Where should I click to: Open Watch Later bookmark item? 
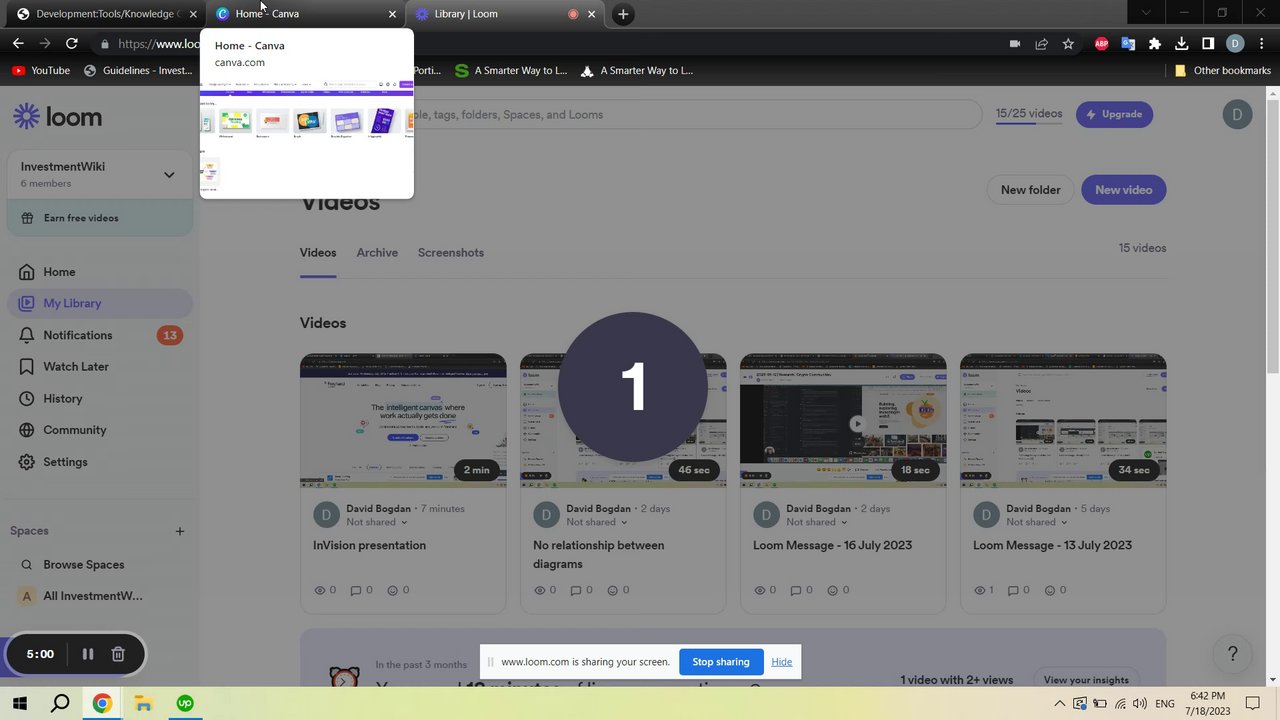(x=26, y=367)
